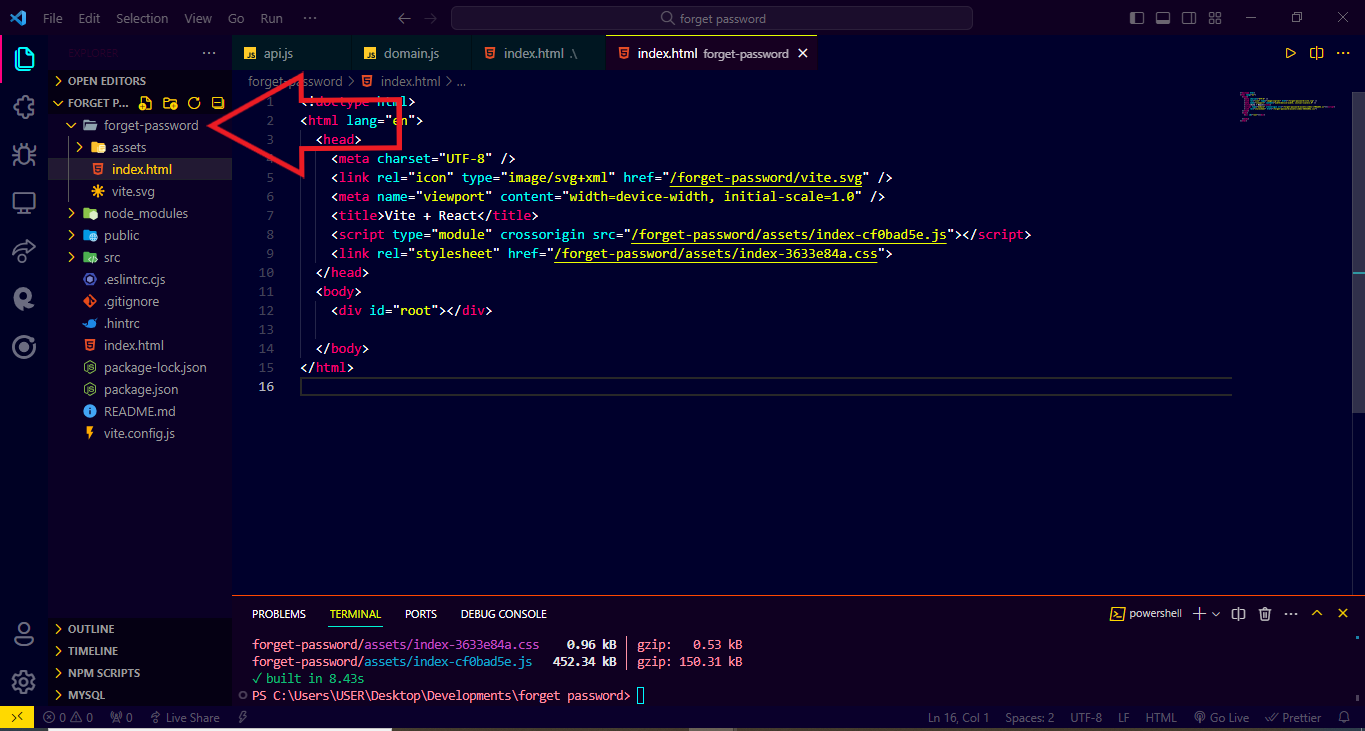Open the Run and Debug view
Viewport: 1365px width, 731px height.
click(24, 155)
